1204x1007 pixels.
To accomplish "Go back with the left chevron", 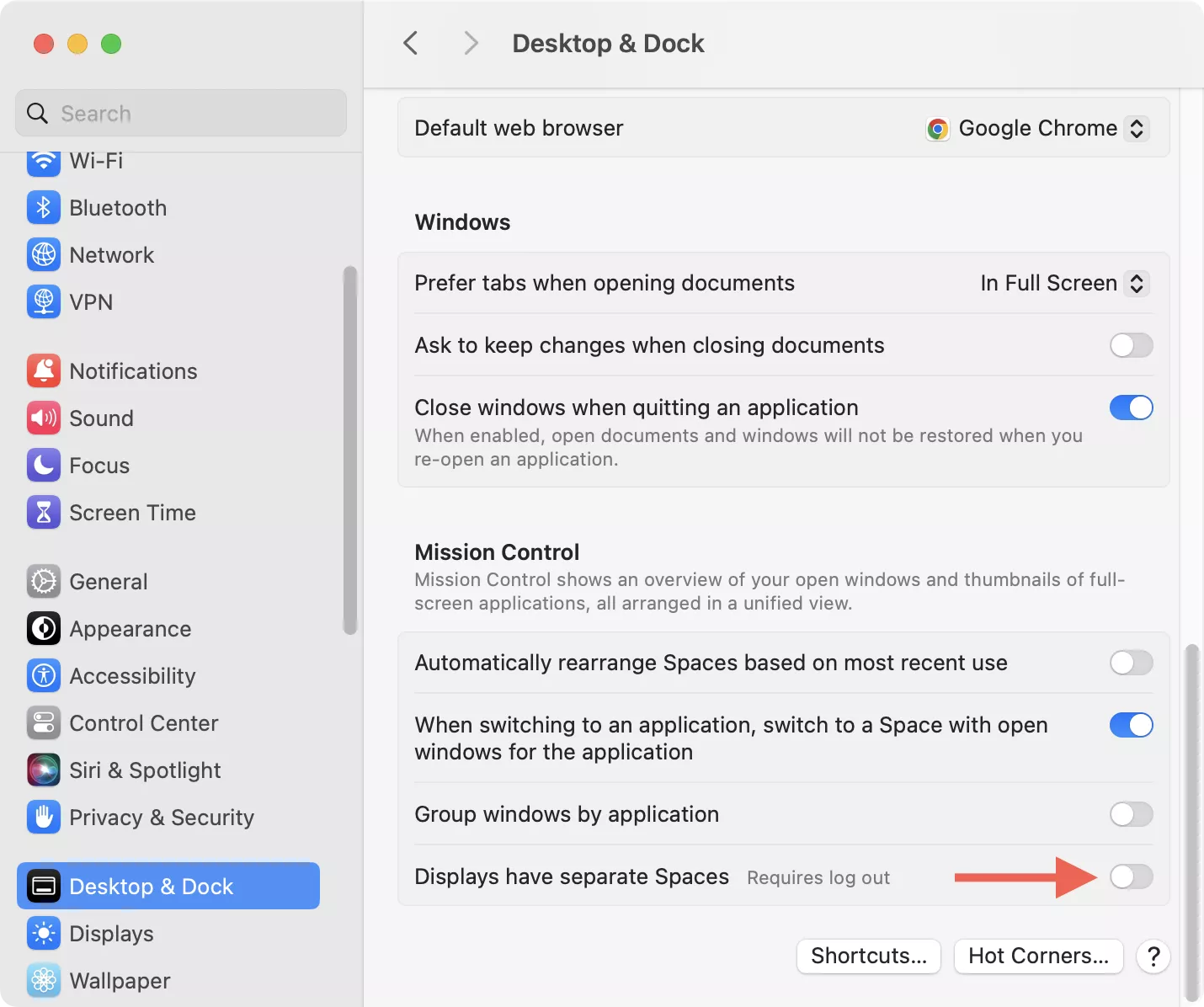I will (411, 43).
